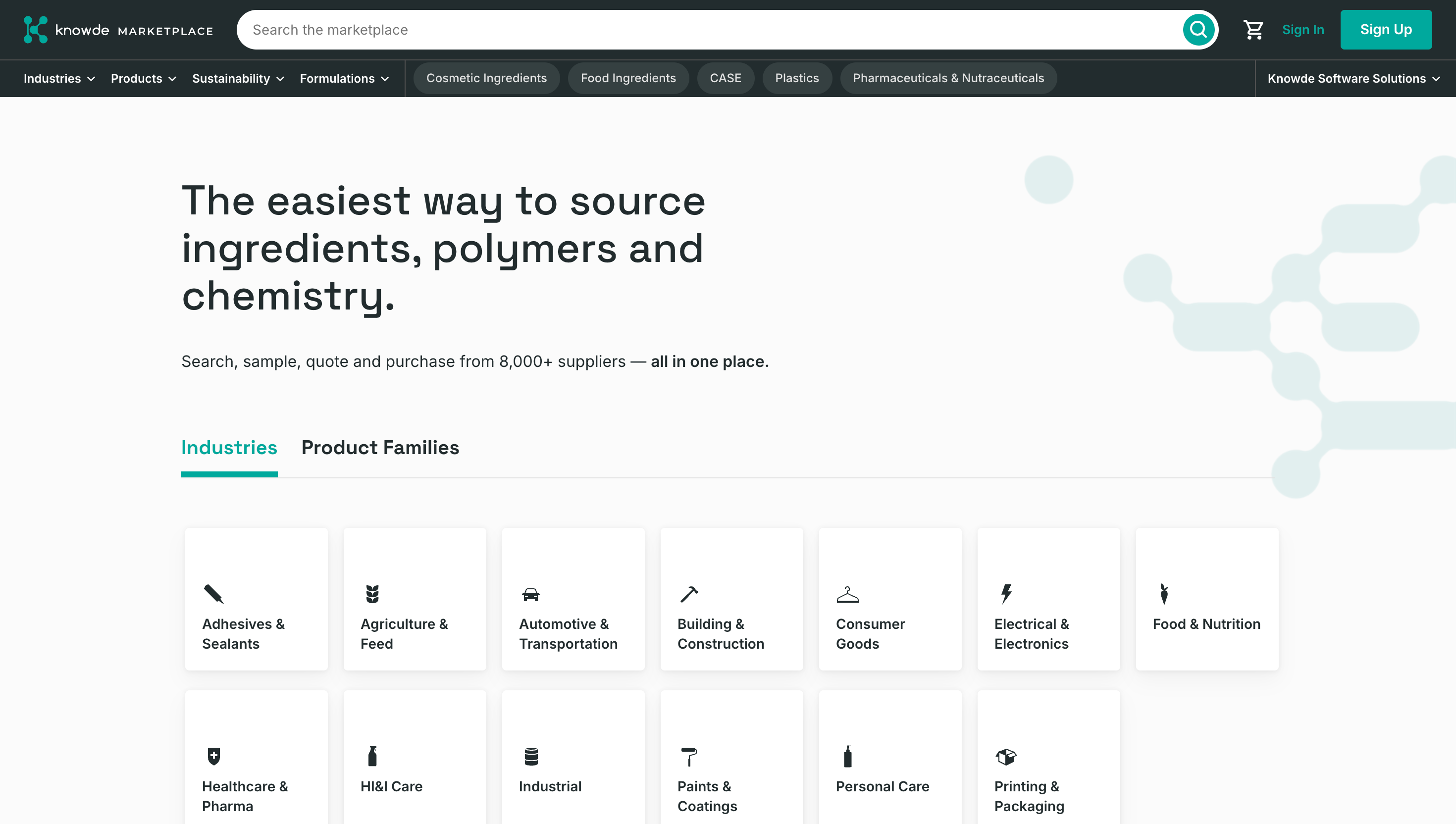Click the Automotive & Transportation car icon
This screenshot has height=824, width=1456.
click(x=530, y=594)
